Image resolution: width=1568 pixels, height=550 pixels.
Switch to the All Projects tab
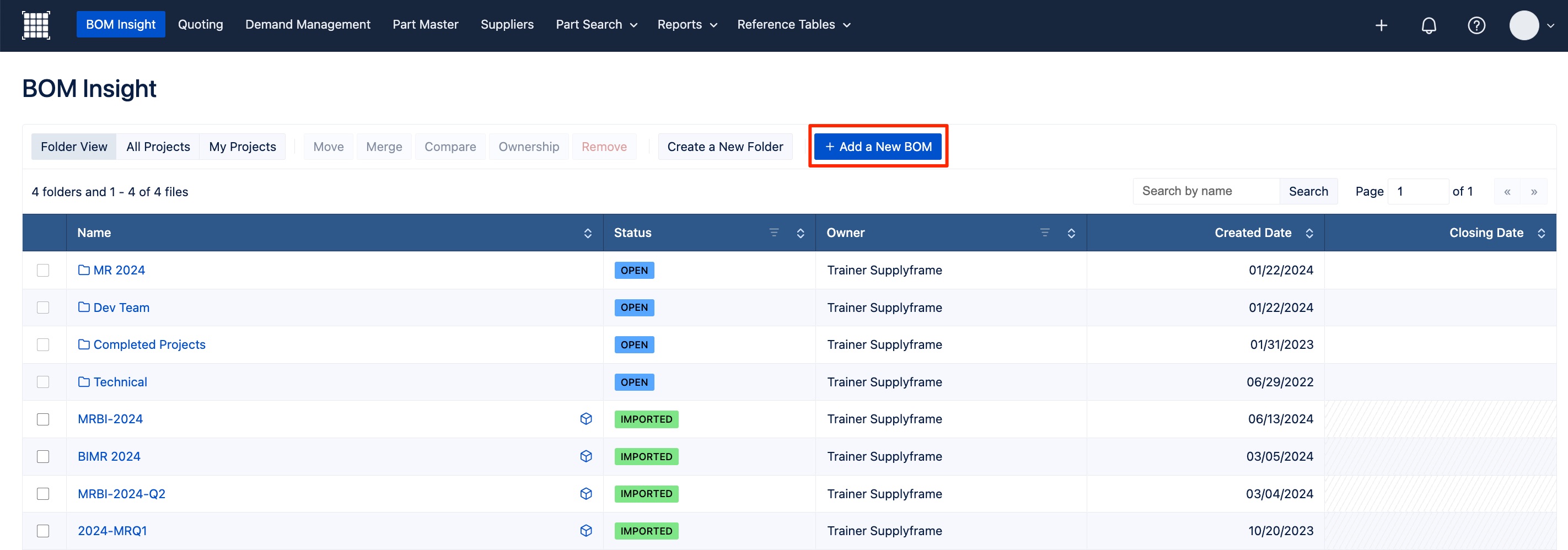[x=158, y=147]
